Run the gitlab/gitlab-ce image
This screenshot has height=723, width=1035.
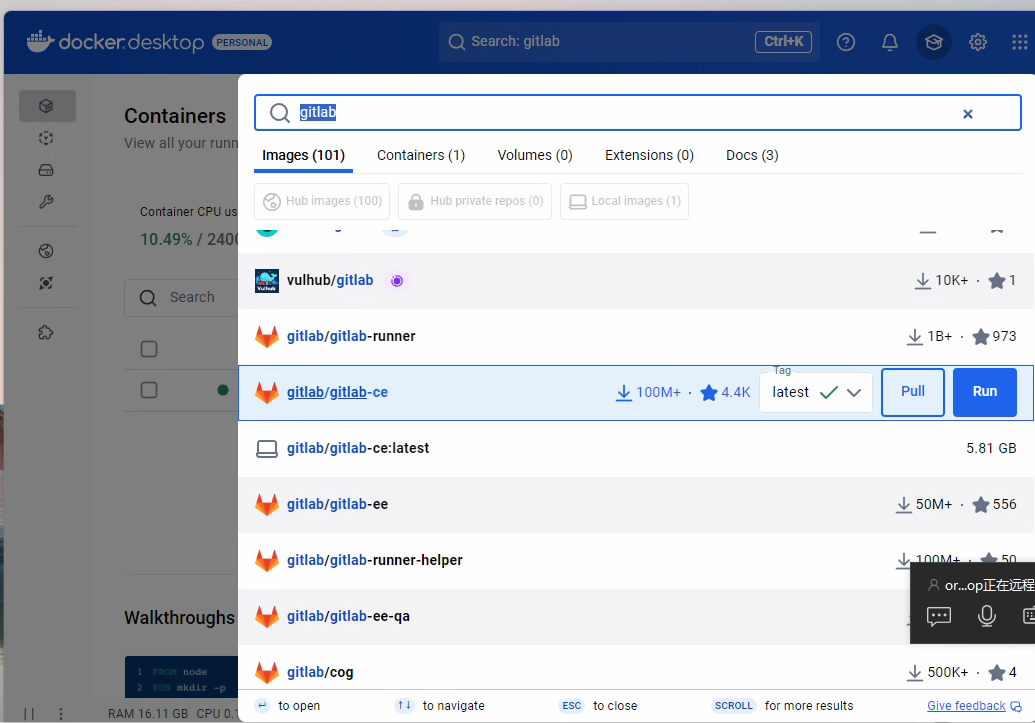(x=985, y=392)
